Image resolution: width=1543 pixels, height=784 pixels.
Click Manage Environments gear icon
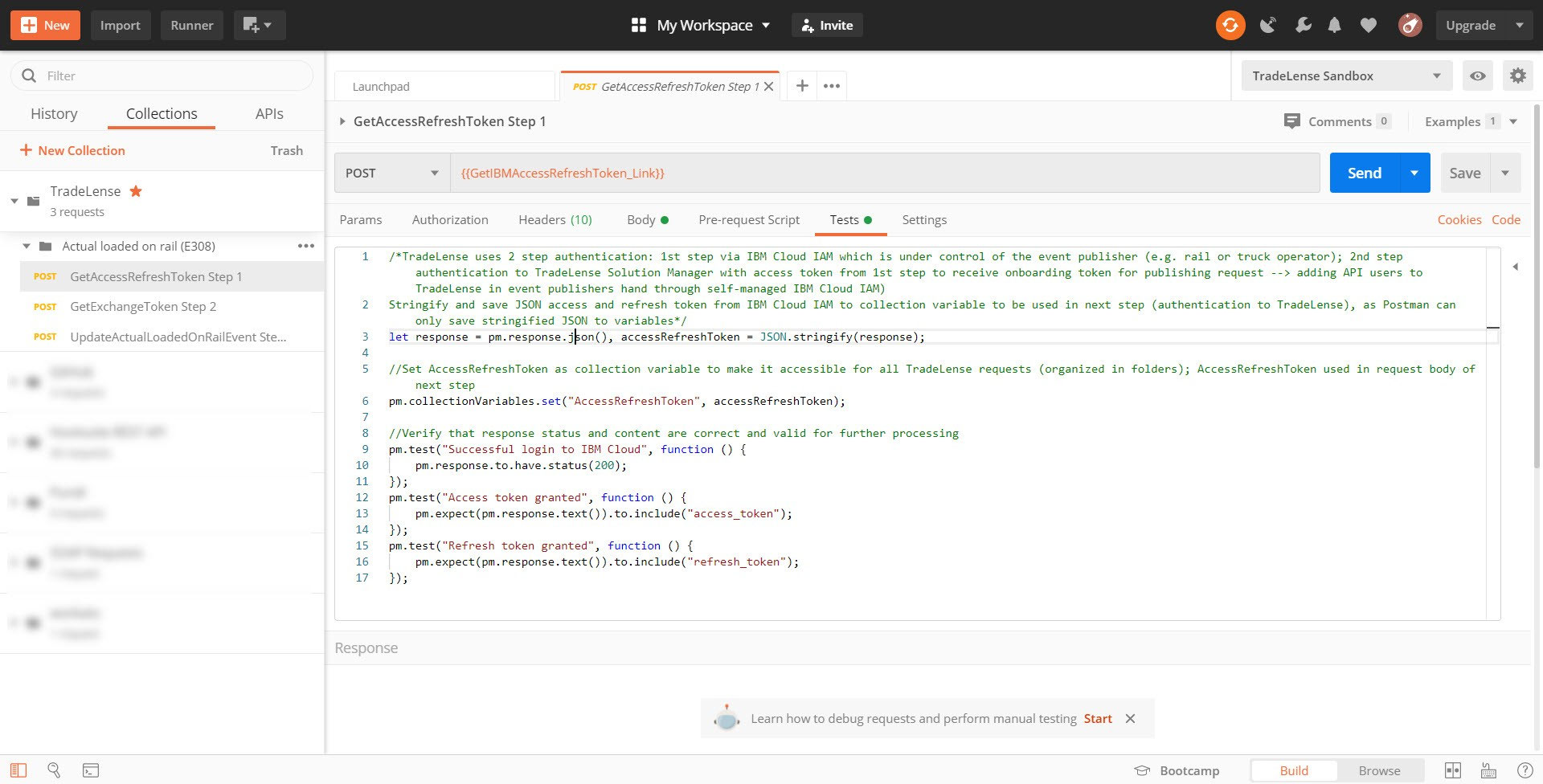coord(1517,76)
